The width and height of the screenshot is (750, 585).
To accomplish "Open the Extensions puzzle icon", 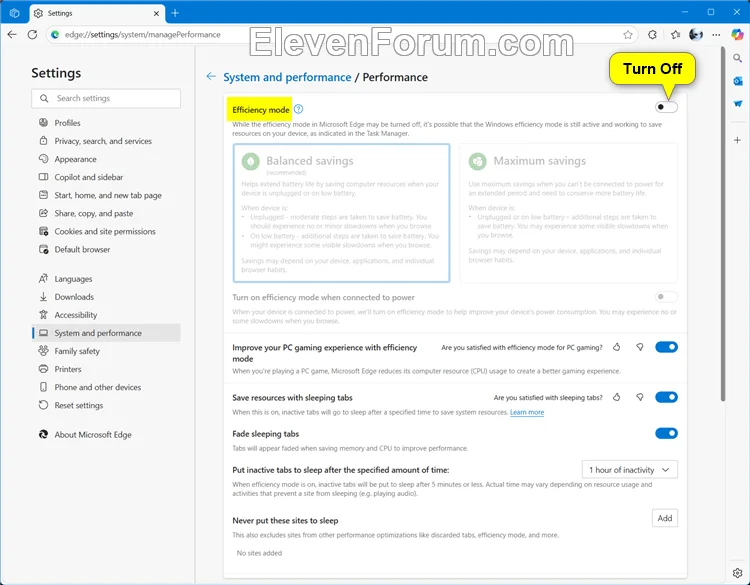I will [x=652, y=34].
